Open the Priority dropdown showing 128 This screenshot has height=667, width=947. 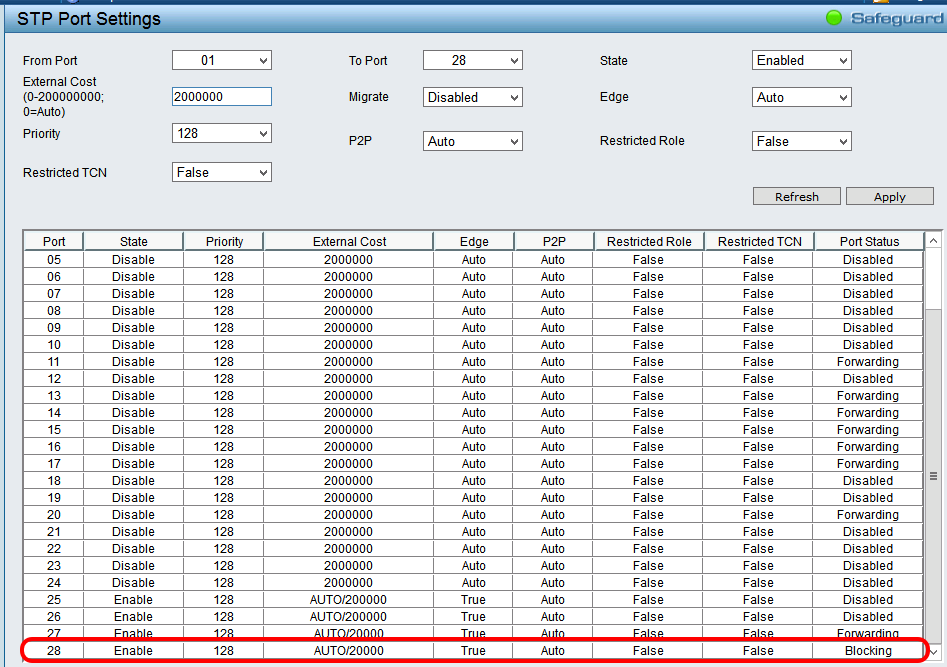(x=221, y=134)
